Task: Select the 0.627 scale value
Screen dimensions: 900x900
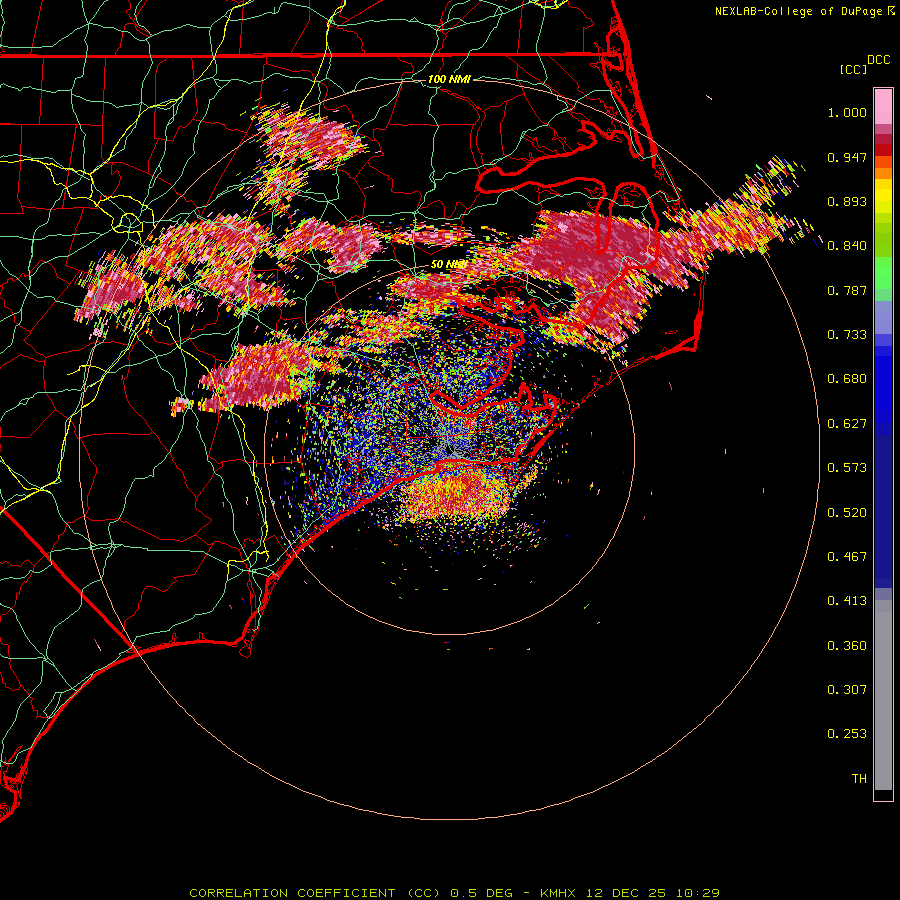Action: click(x=847, y=424)
